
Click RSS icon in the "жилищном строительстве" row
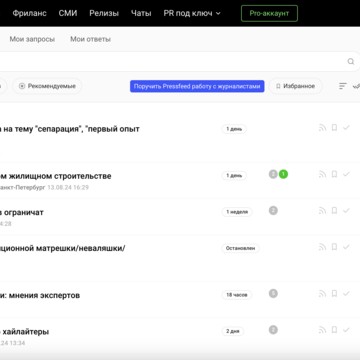point(322,174)
